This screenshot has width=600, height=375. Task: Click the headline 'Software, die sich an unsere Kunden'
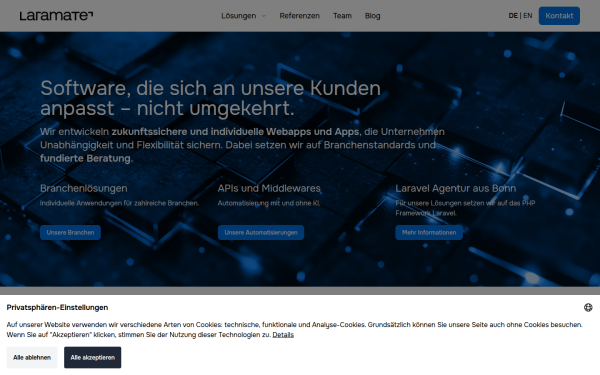pos(210,88)
